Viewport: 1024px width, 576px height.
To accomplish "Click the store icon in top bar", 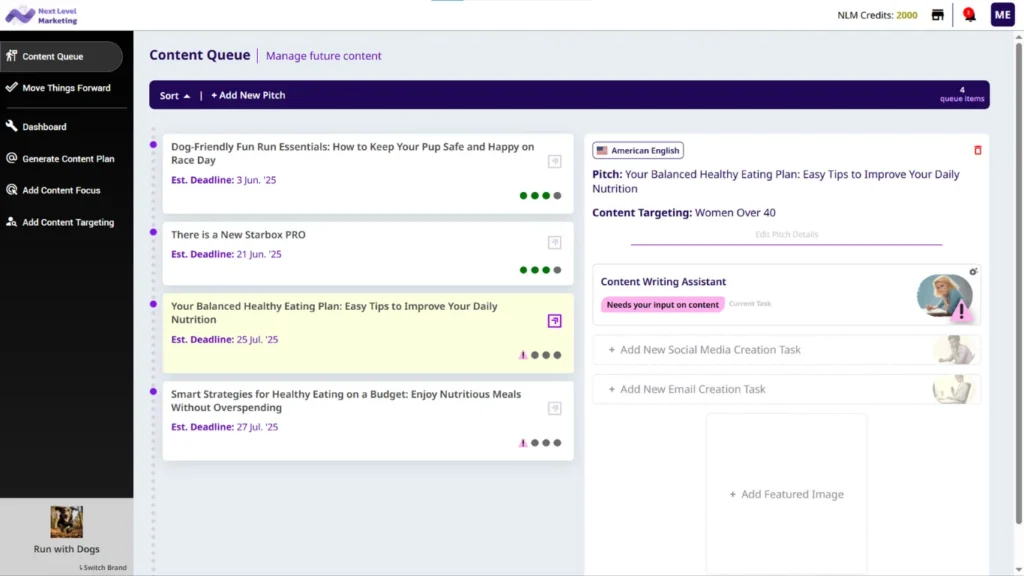I will point(937,15).
